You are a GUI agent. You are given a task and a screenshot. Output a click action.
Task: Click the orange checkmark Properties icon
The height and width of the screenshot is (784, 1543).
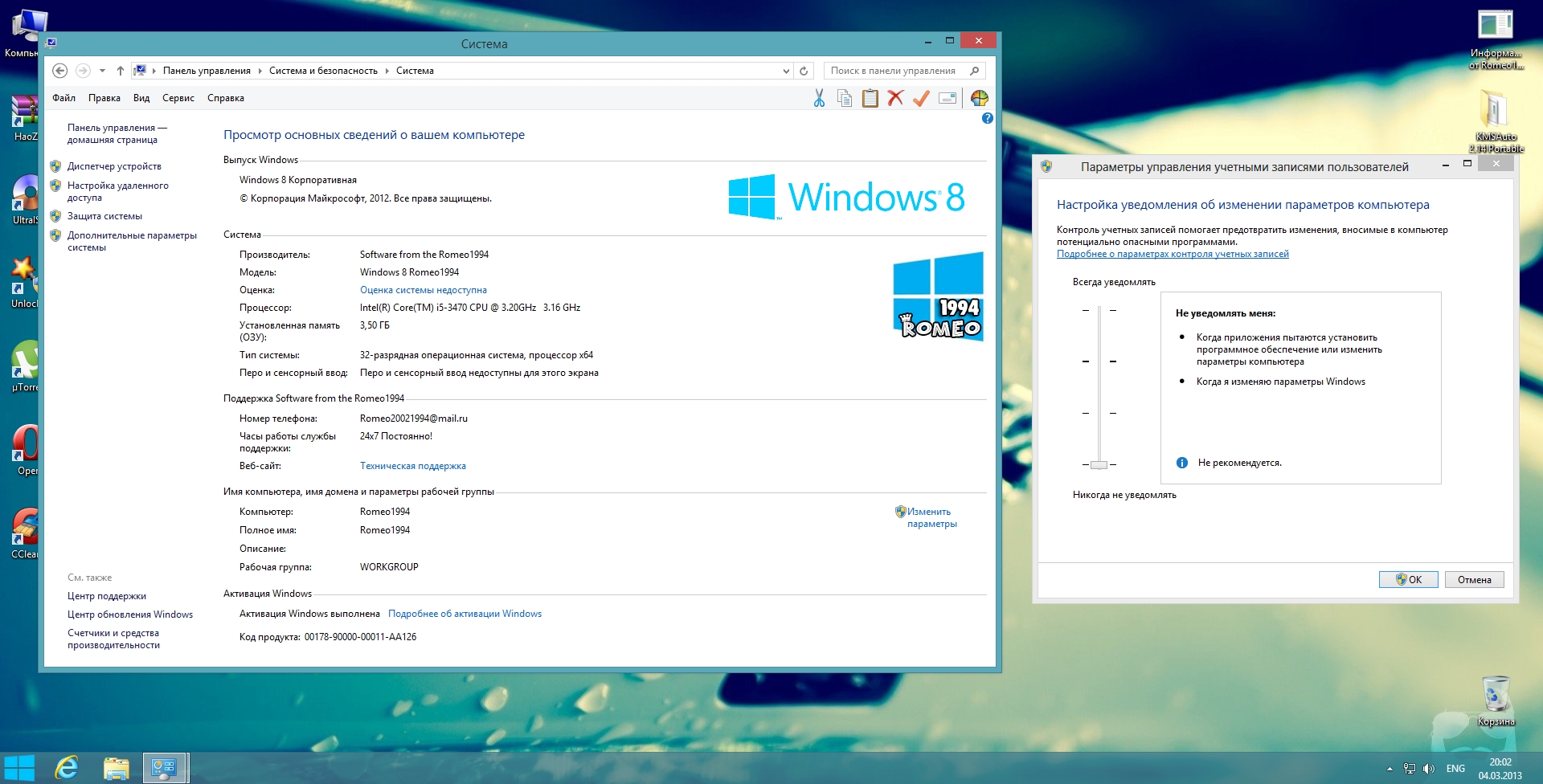pyautogui.click(x=921, y=98)
